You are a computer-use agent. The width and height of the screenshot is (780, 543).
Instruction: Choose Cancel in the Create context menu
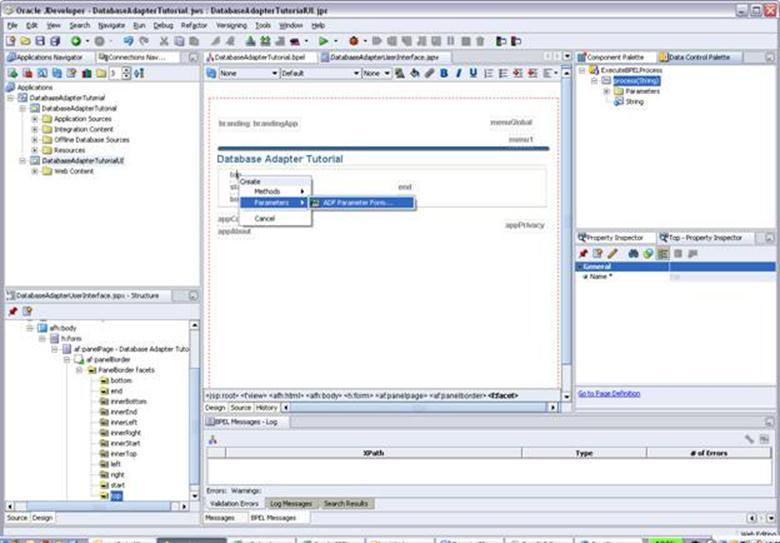pos(265,219)
